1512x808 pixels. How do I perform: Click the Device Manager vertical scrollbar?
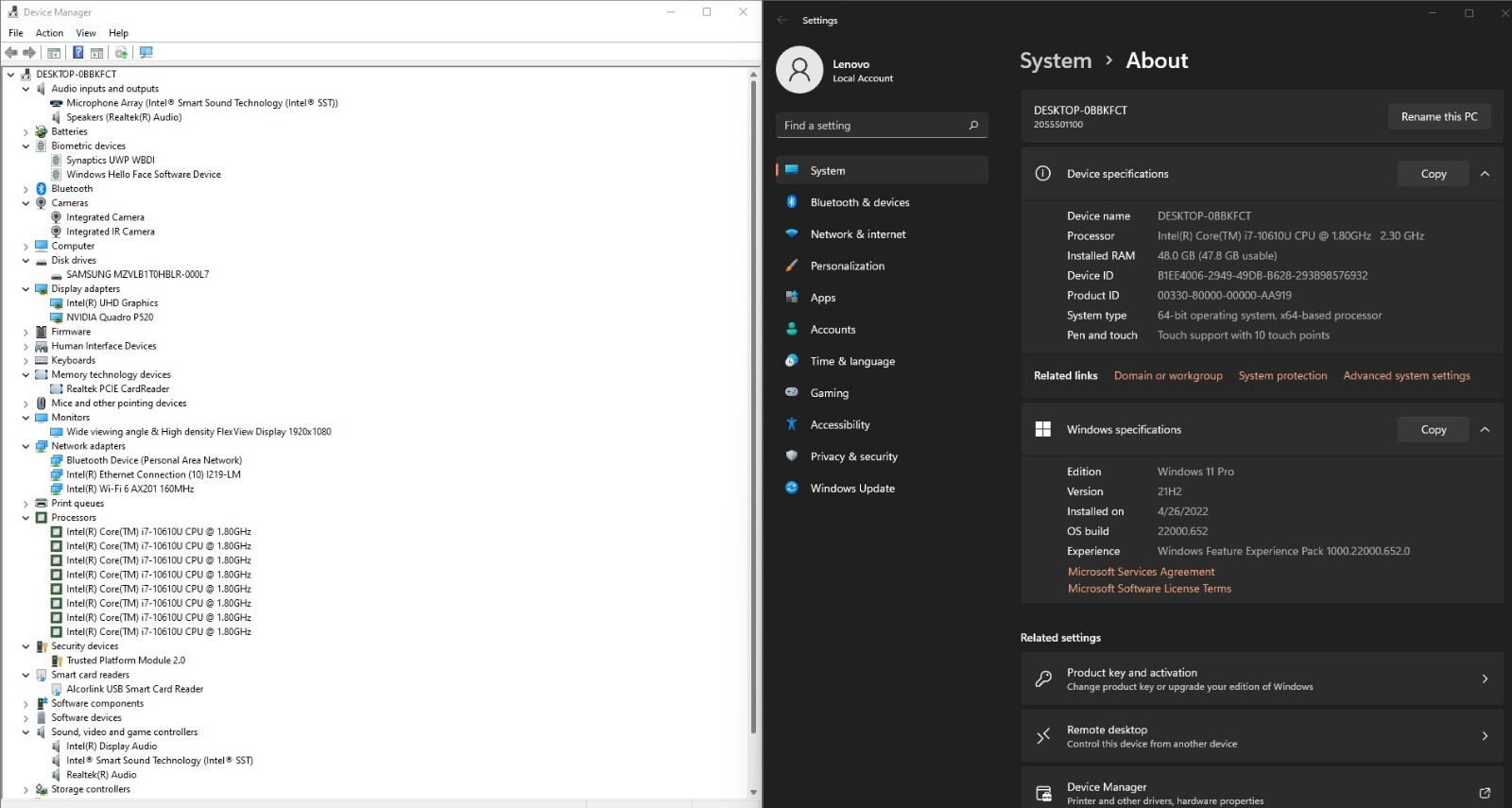pos(753,406)
